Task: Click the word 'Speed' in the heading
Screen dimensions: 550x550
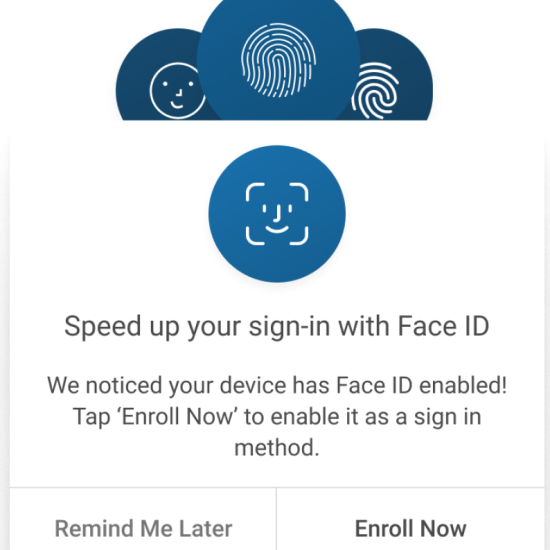Action: pos(103,327)
